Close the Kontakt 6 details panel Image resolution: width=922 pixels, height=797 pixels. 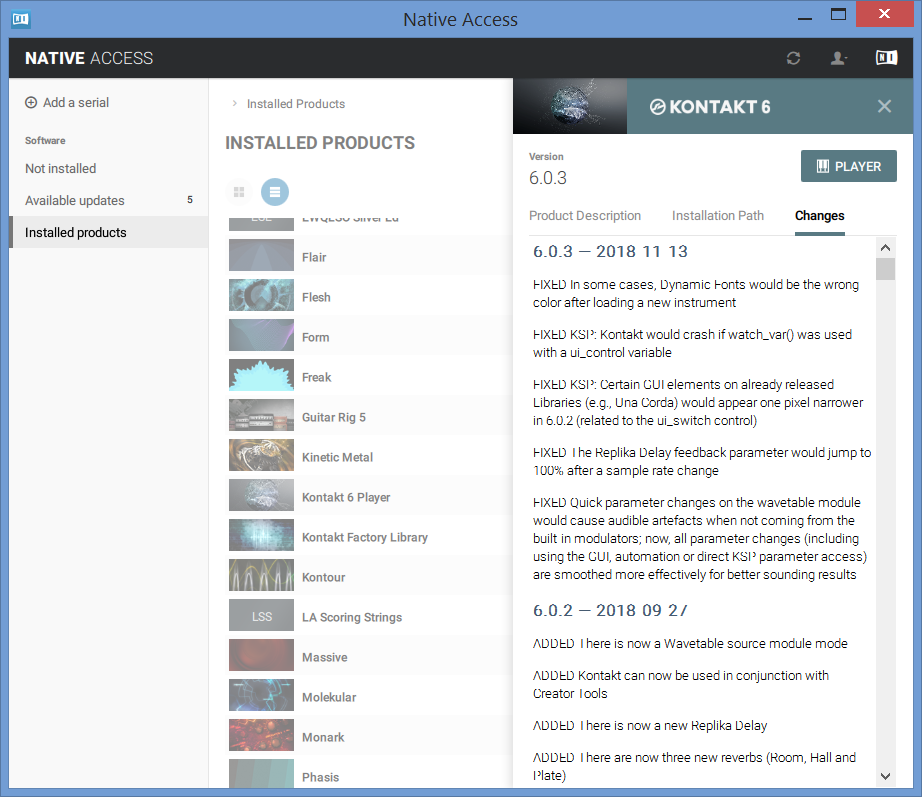click(884, 106)
